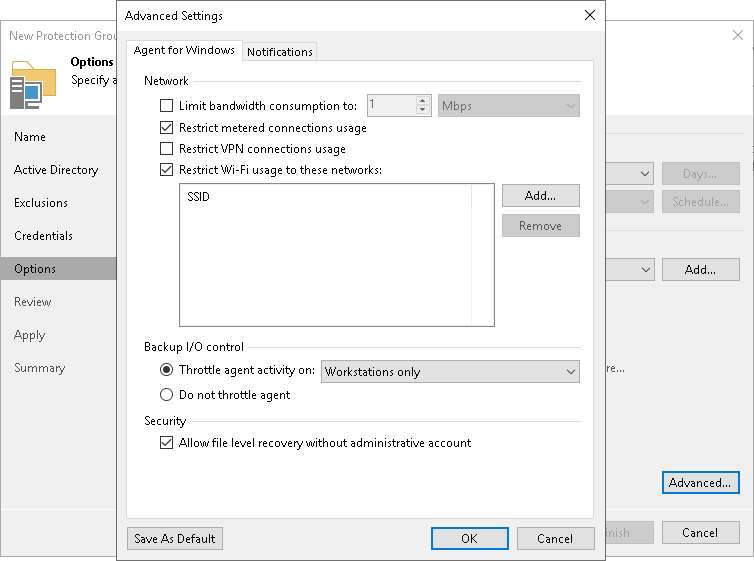754x561 pixels.
Task: Click the Schedule button in wizard window
Action: (701, 202)
